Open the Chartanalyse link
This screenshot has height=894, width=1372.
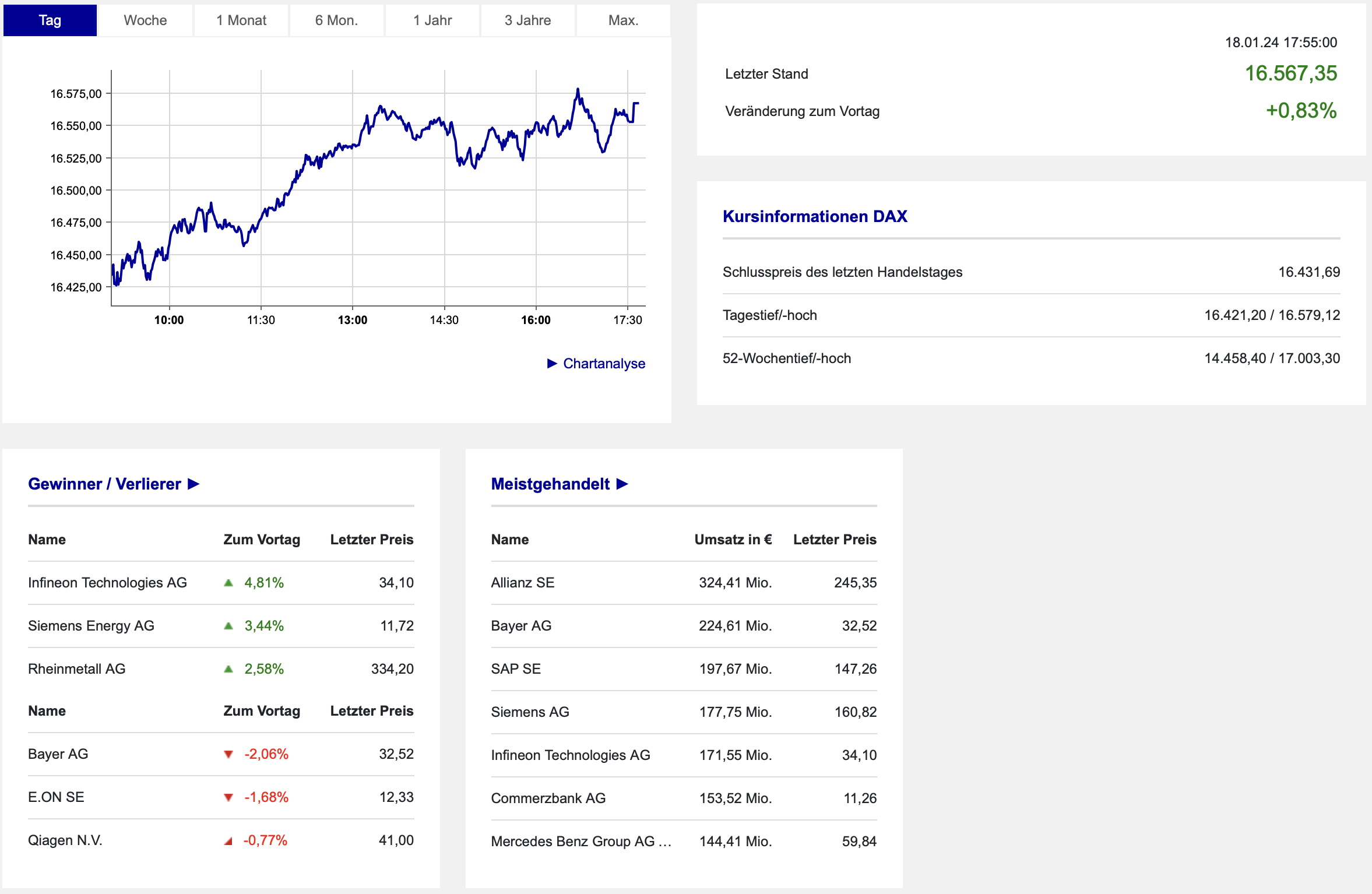pyautogui.click(x=604, y=364)
